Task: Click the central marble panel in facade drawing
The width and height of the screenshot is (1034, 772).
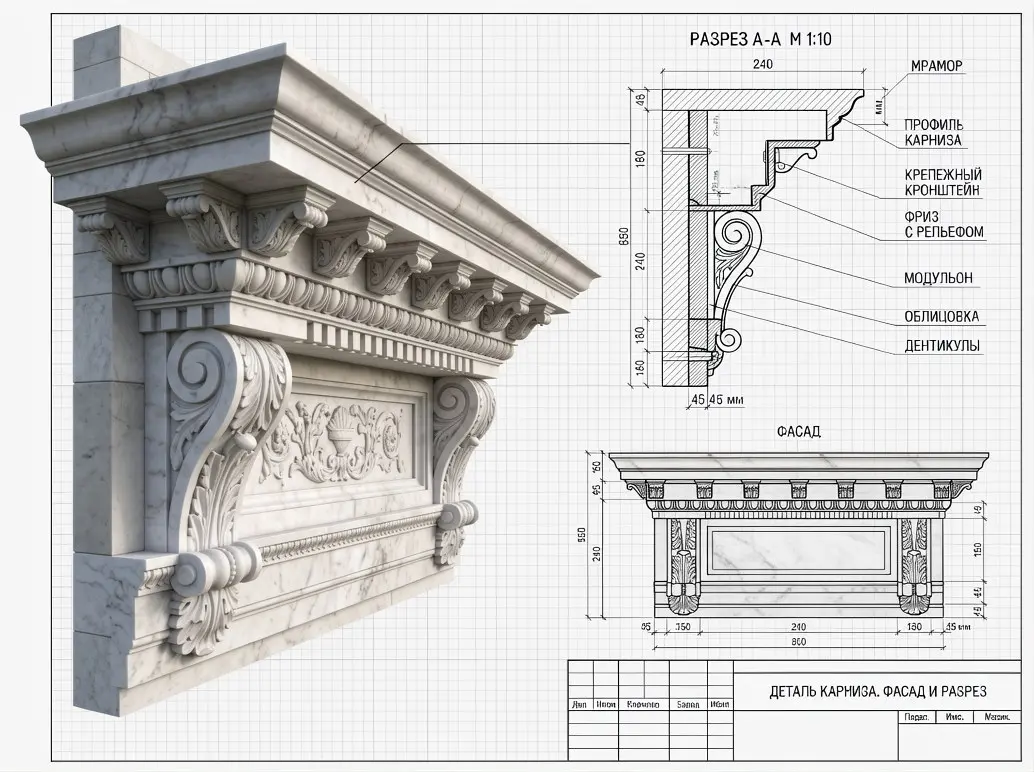Action: coord(798,549)
